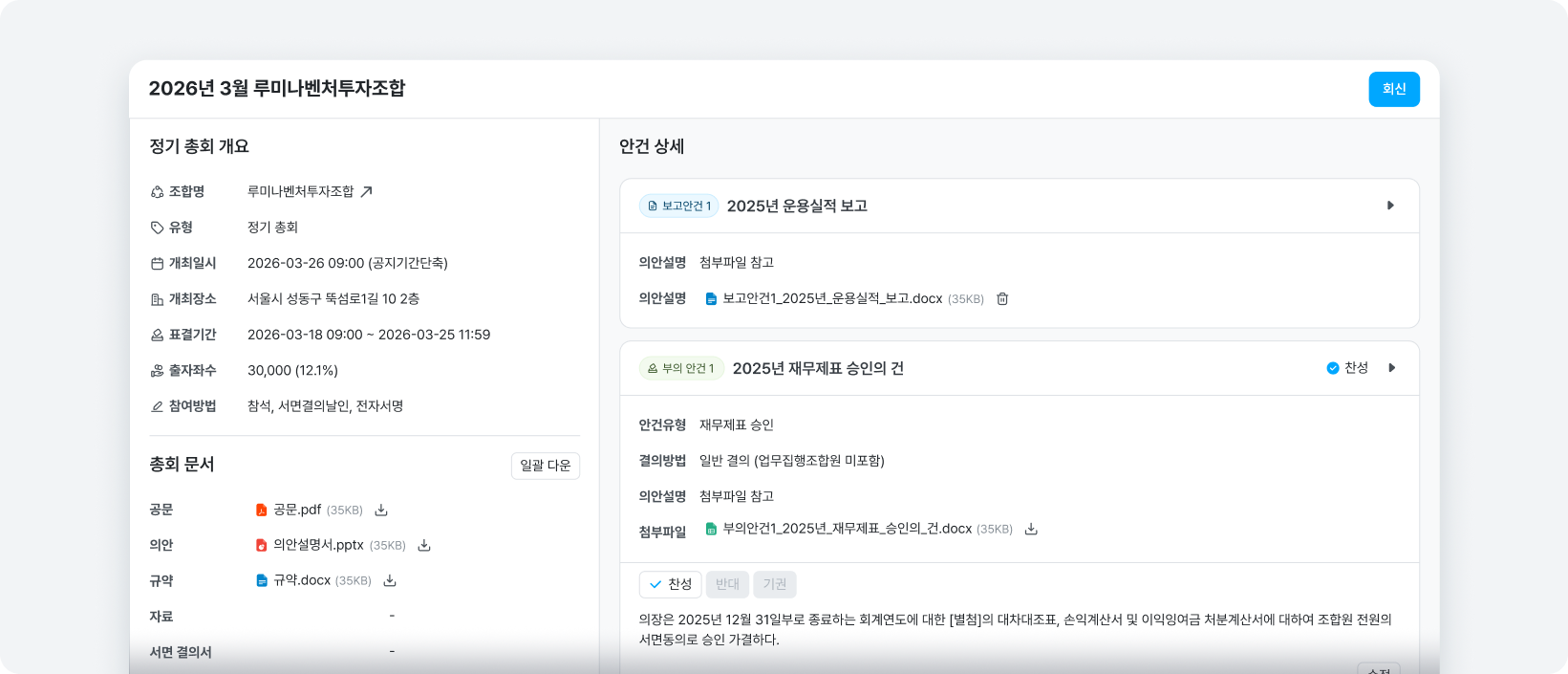Viewport: 1568px width, 674px height.
Task: Click the text 일반 결의 (업무집행조합원 미포함)
Action: click(x=792, y=461)
